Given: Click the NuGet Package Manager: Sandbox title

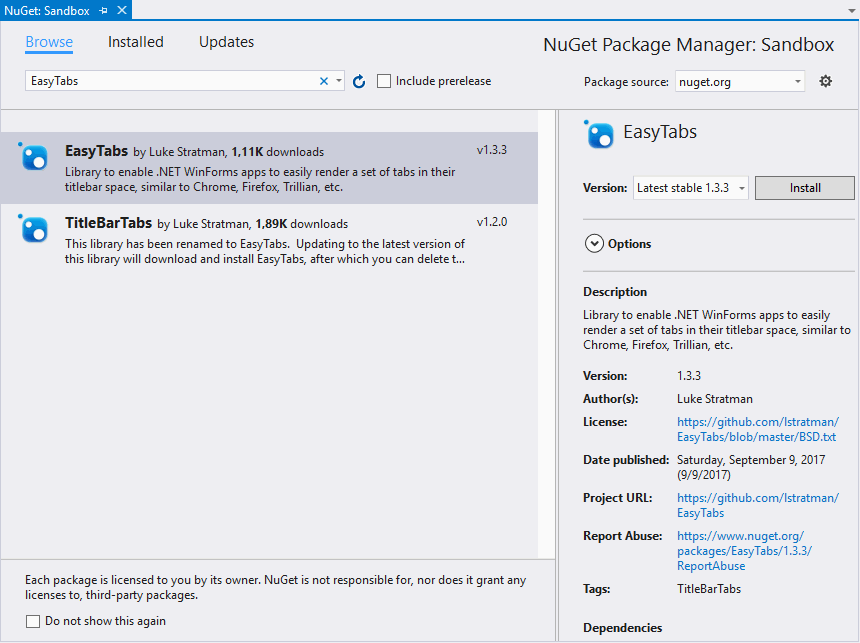Looking at the screenshot, I should tap(688, 44).
